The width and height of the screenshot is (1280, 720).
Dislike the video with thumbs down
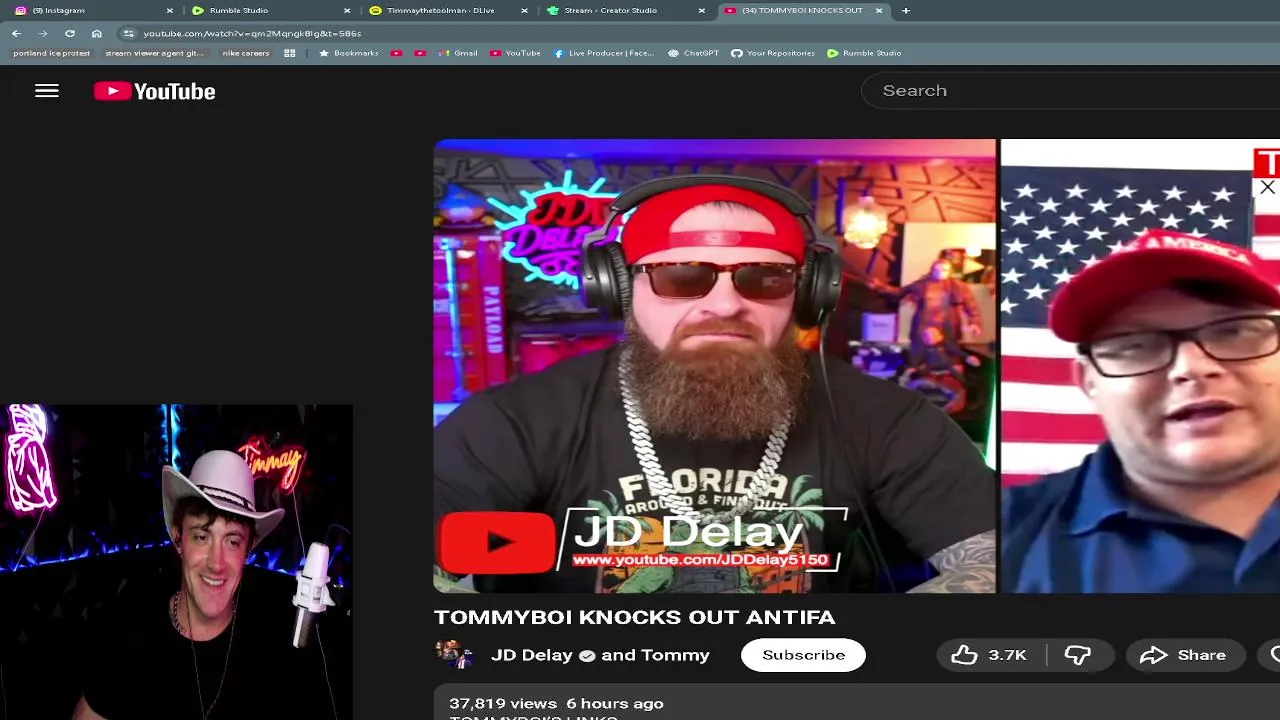tap(1077, 655)
